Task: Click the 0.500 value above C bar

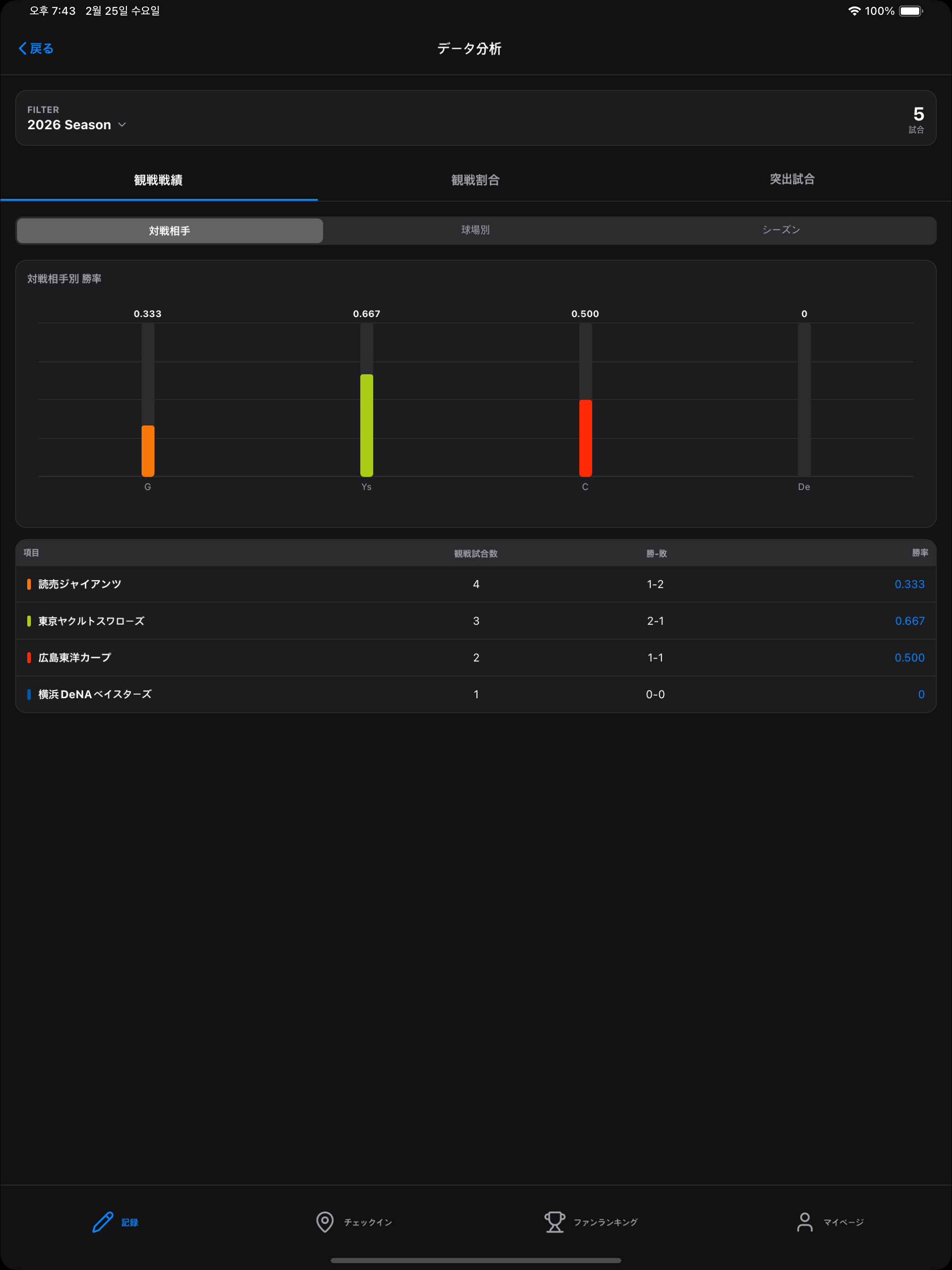Action: [585, 313]
